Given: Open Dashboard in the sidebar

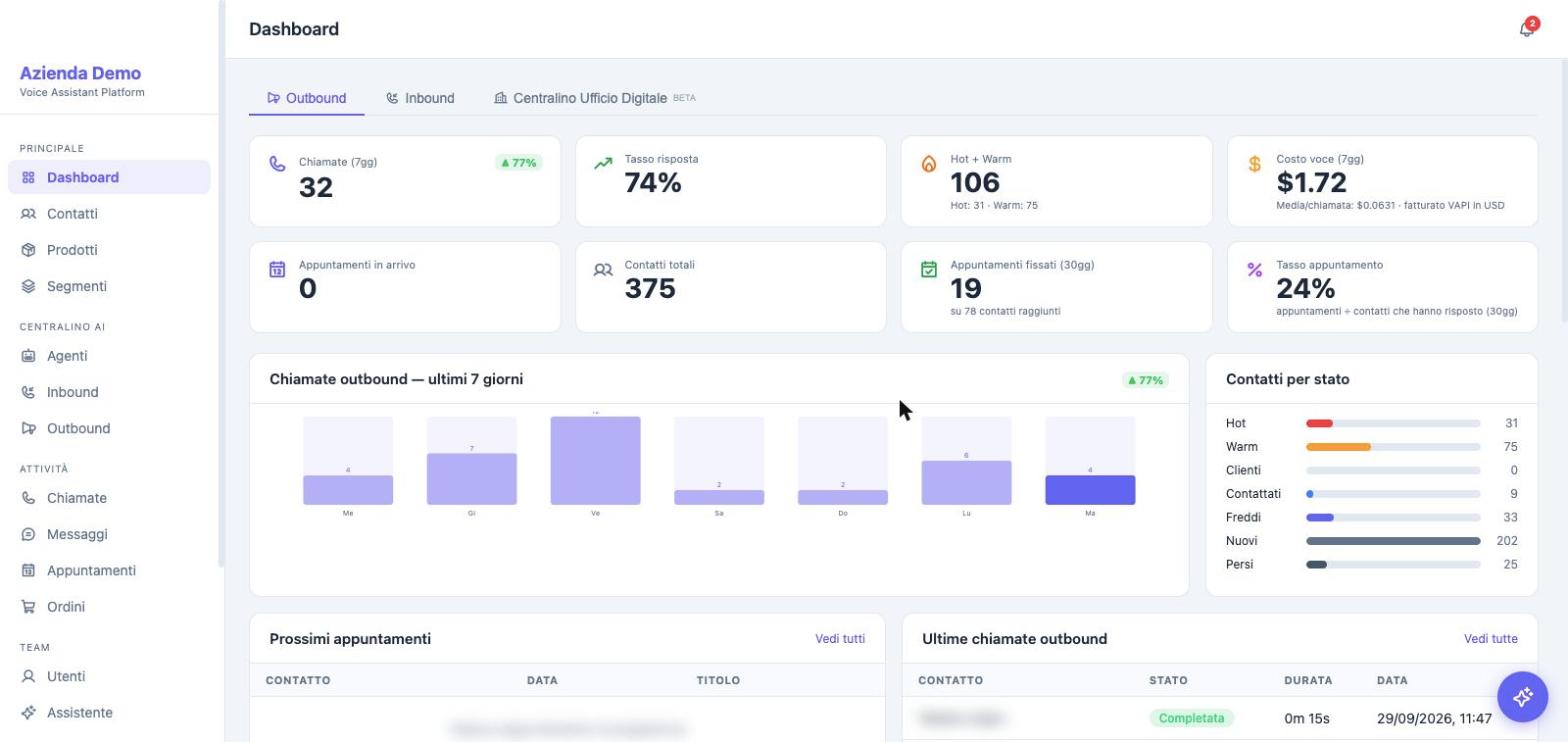Looking at the screenshot, I should click(x=109, y=177).
